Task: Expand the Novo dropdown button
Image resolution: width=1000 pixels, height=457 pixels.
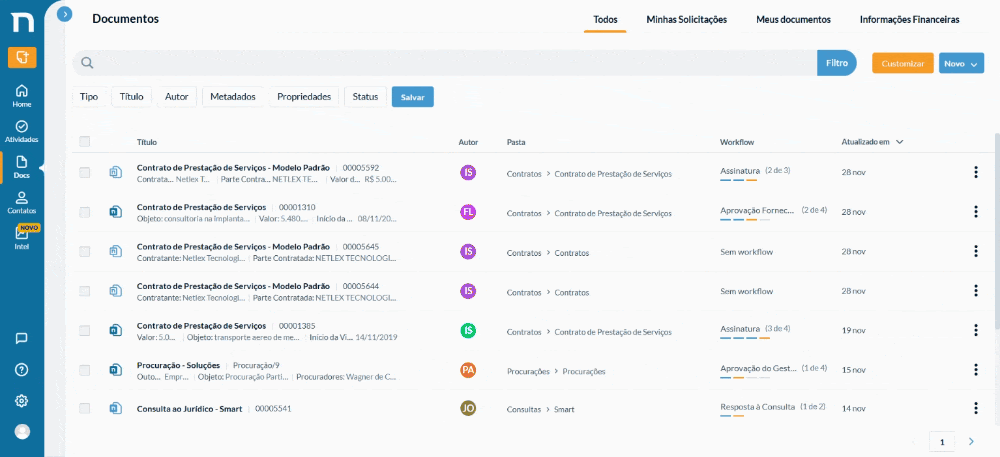Action: [961, 63]
